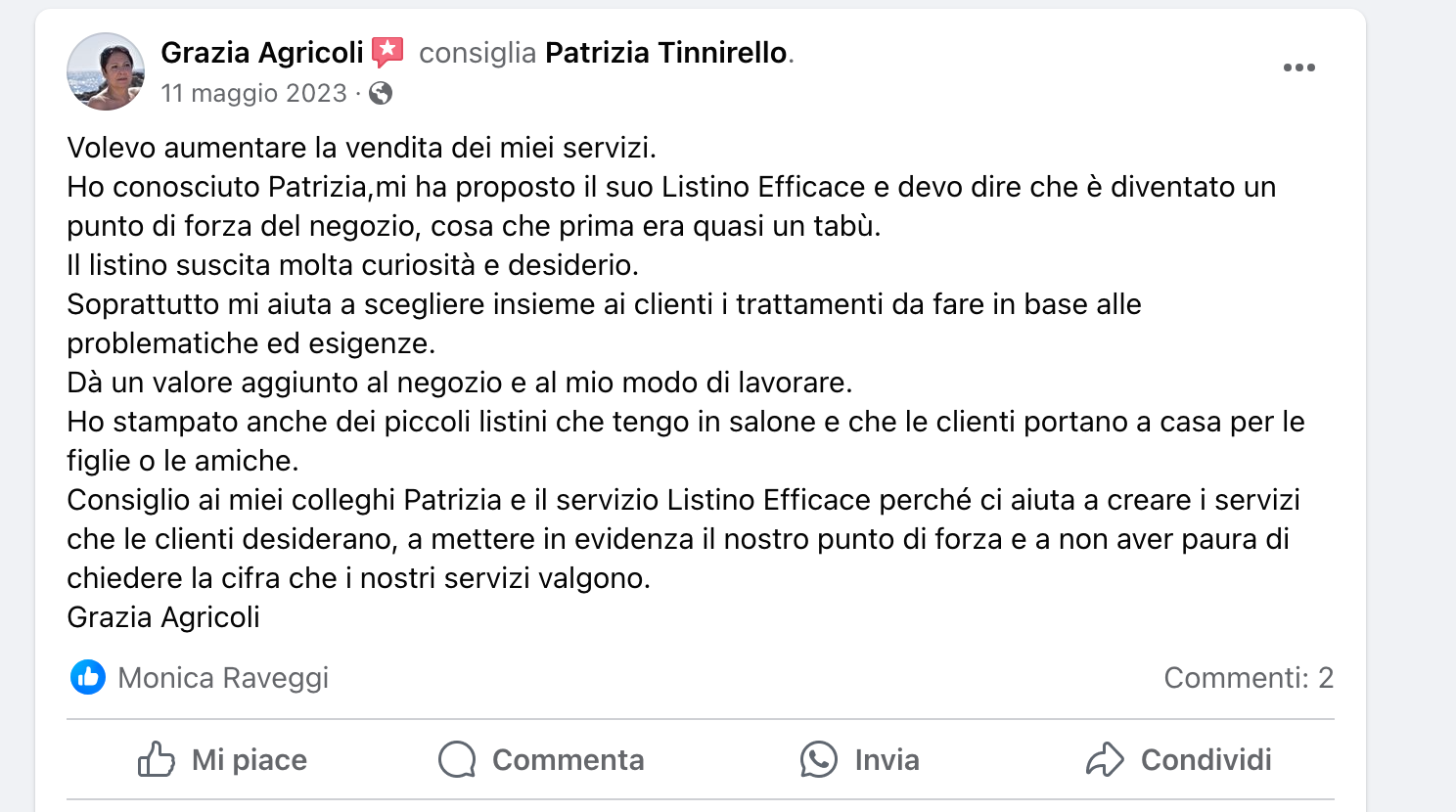Click the Grazia Agricoli signature ending the post
The image size is (1456, 812).
coord(163,617)
